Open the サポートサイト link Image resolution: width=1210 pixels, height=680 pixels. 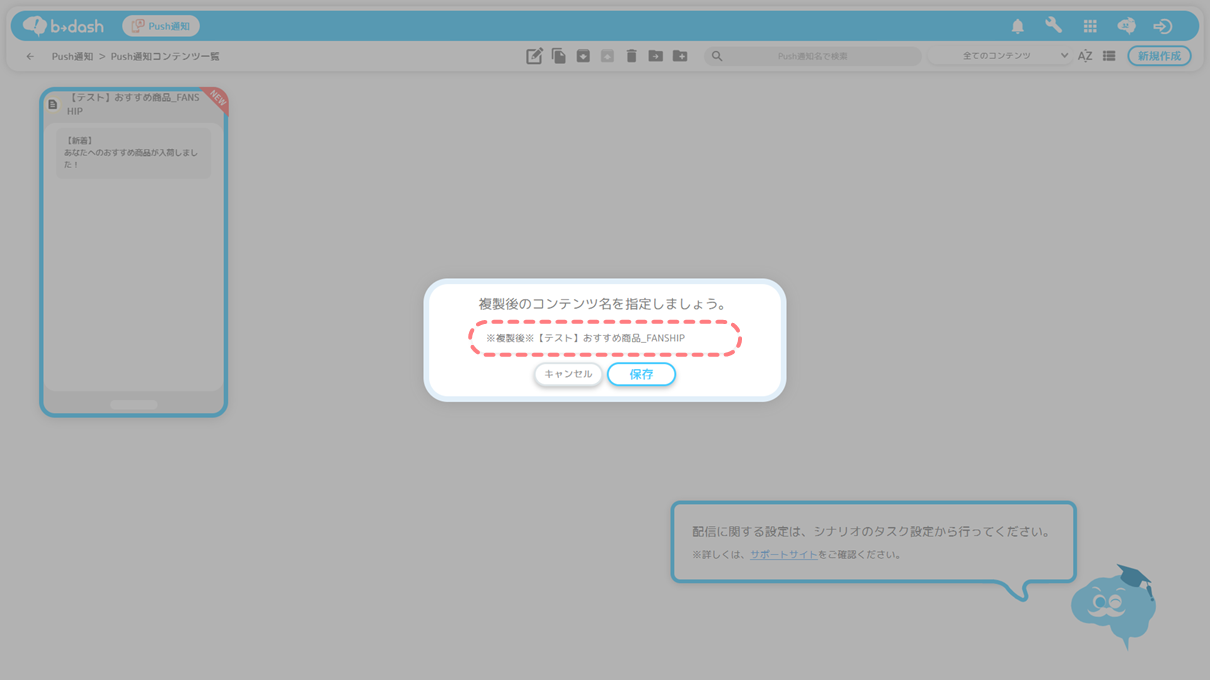783,555
